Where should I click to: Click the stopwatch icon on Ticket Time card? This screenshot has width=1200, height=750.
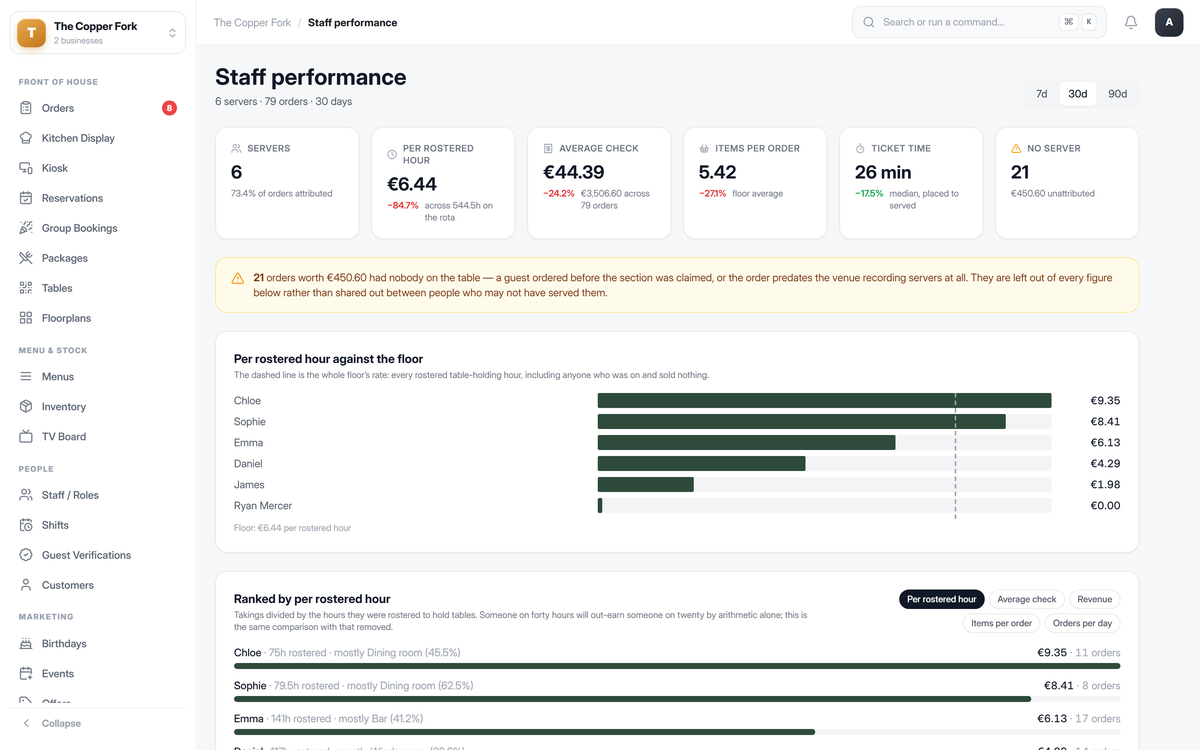tap(860, 148)
